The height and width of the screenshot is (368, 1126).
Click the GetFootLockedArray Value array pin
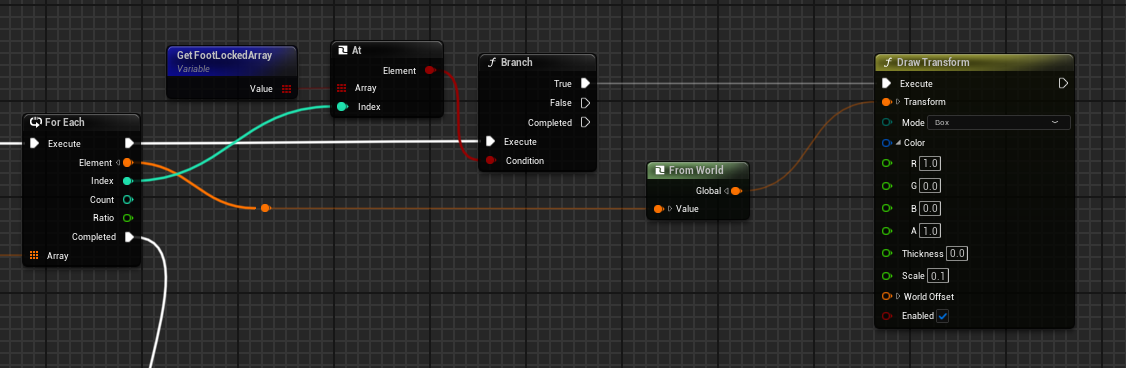[287, 89]
